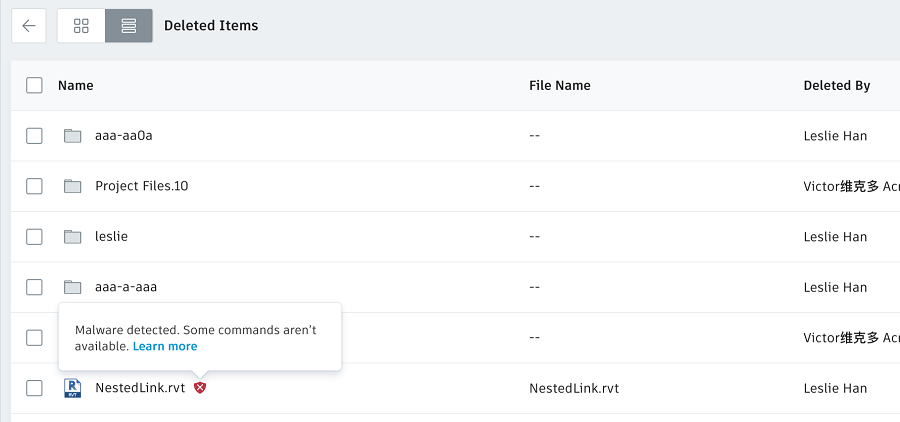900x422 pixels.
Task: Sort by the Name column header
Action: (x=75, y=85)
